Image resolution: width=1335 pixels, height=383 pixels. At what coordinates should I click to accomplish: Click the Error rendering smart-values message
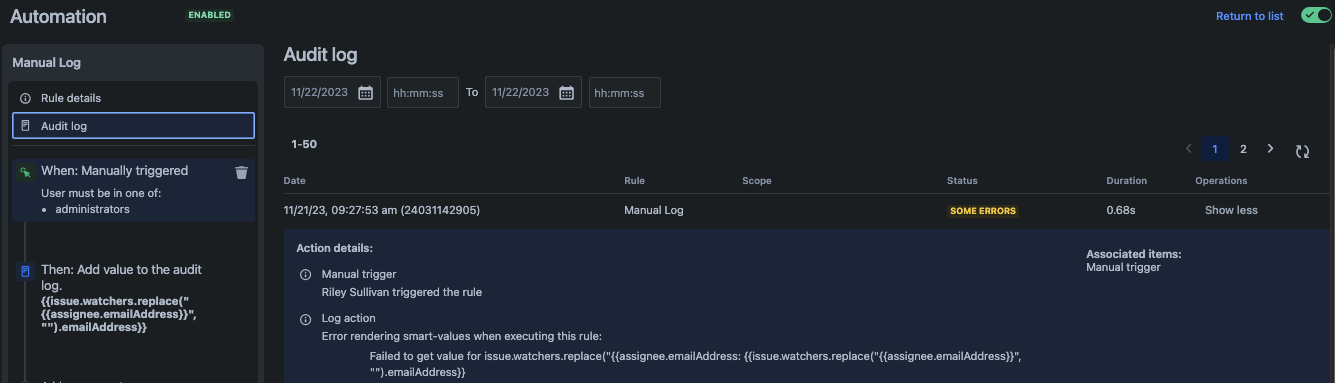point(462,336)
